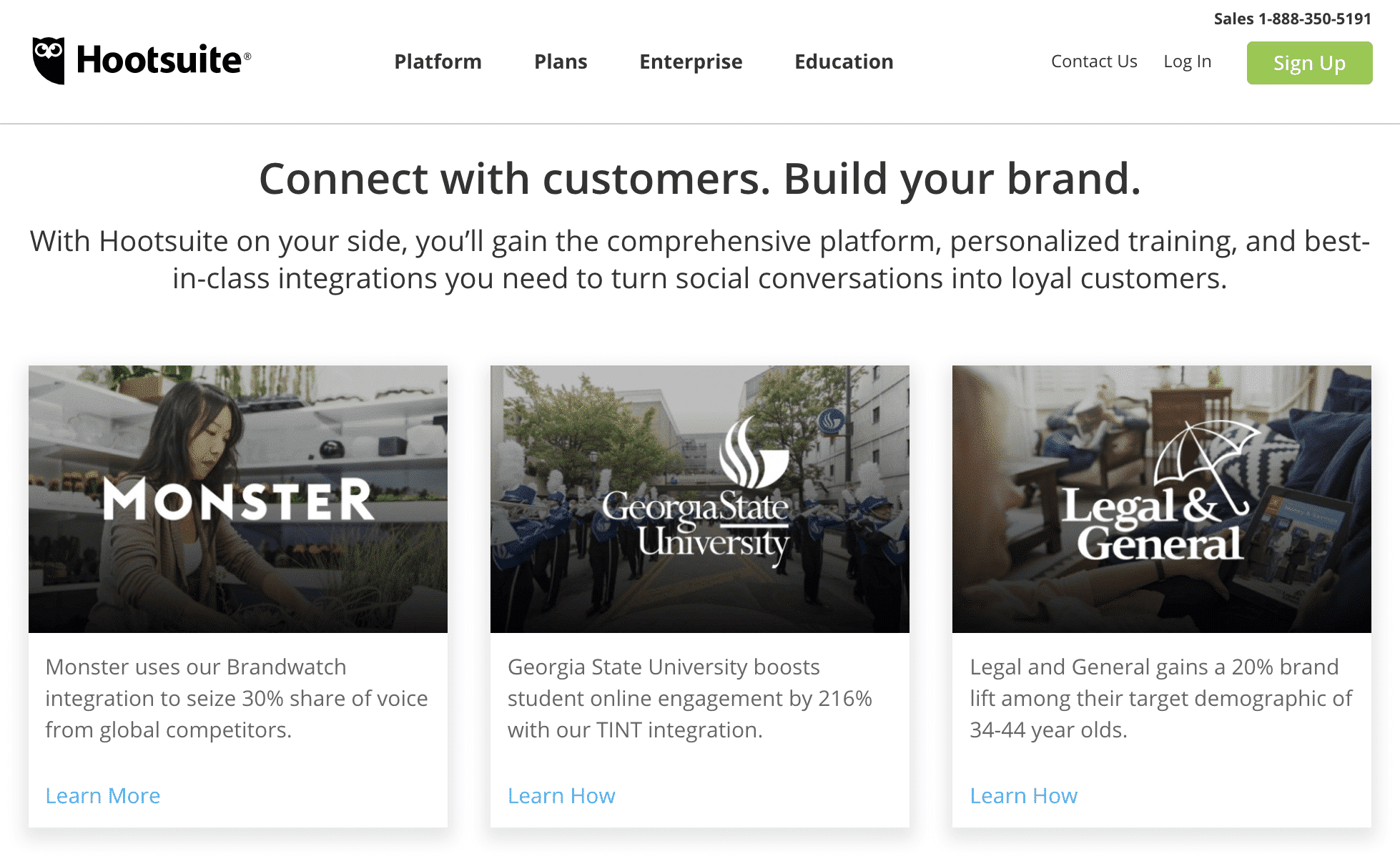Click the Monster Brandwatch integration description text

click(x=237, y=698)
